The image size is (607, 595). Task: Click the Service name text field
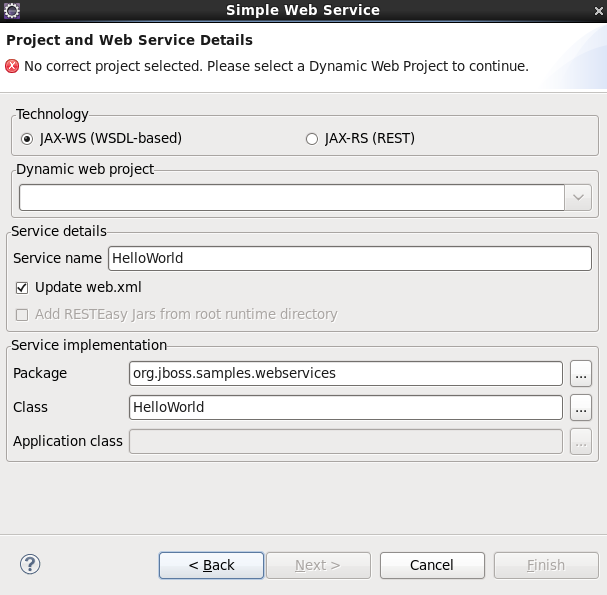click(349, 258)
